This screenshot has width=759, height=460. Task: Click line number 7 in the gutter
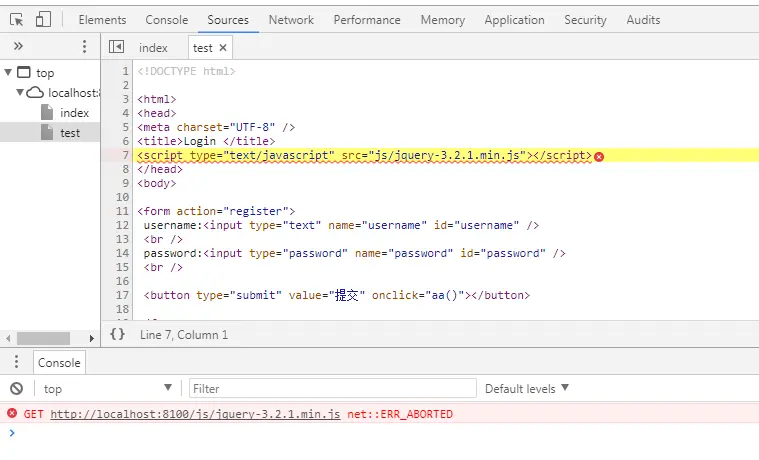[125, 155]
